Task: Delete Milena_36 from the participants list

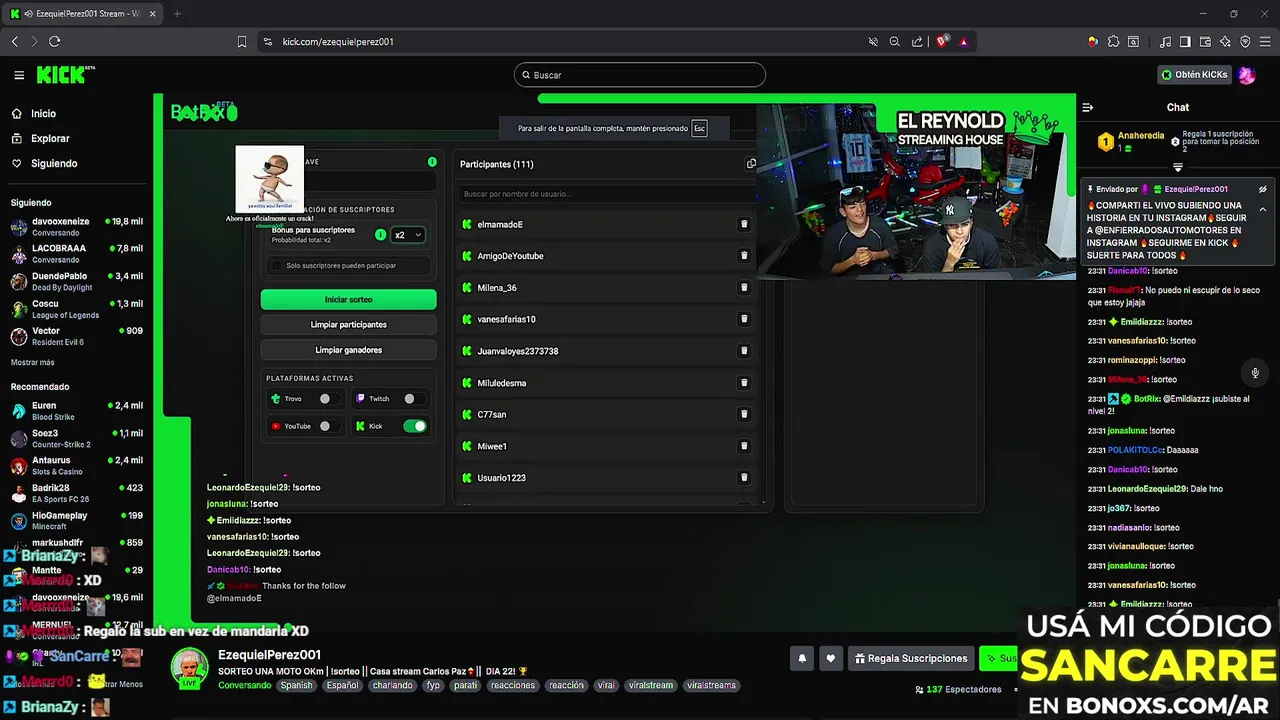Action: point(744,287)
